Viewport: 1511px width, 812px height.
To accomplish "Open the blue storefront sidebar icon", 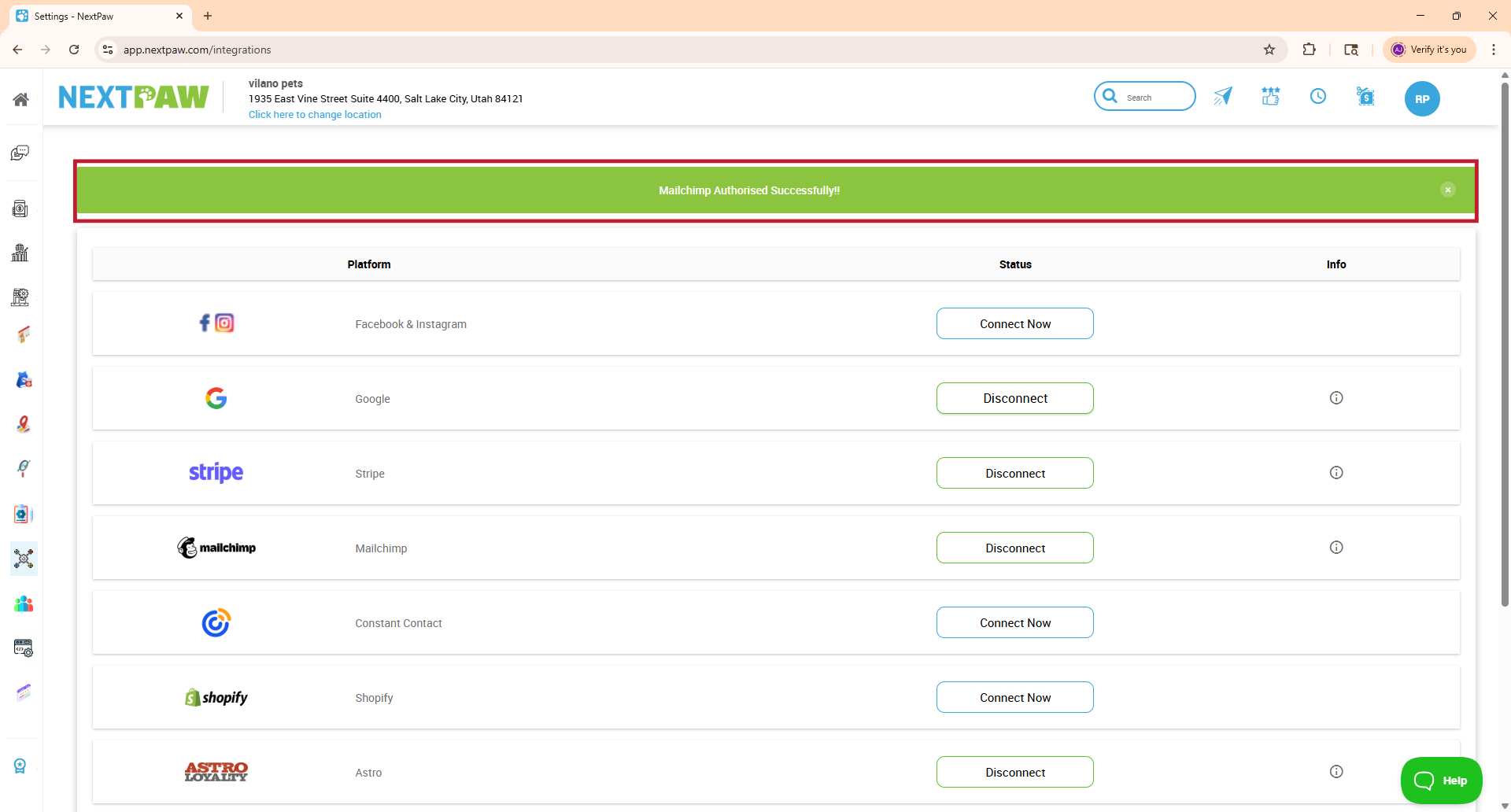I will point(24,380).
